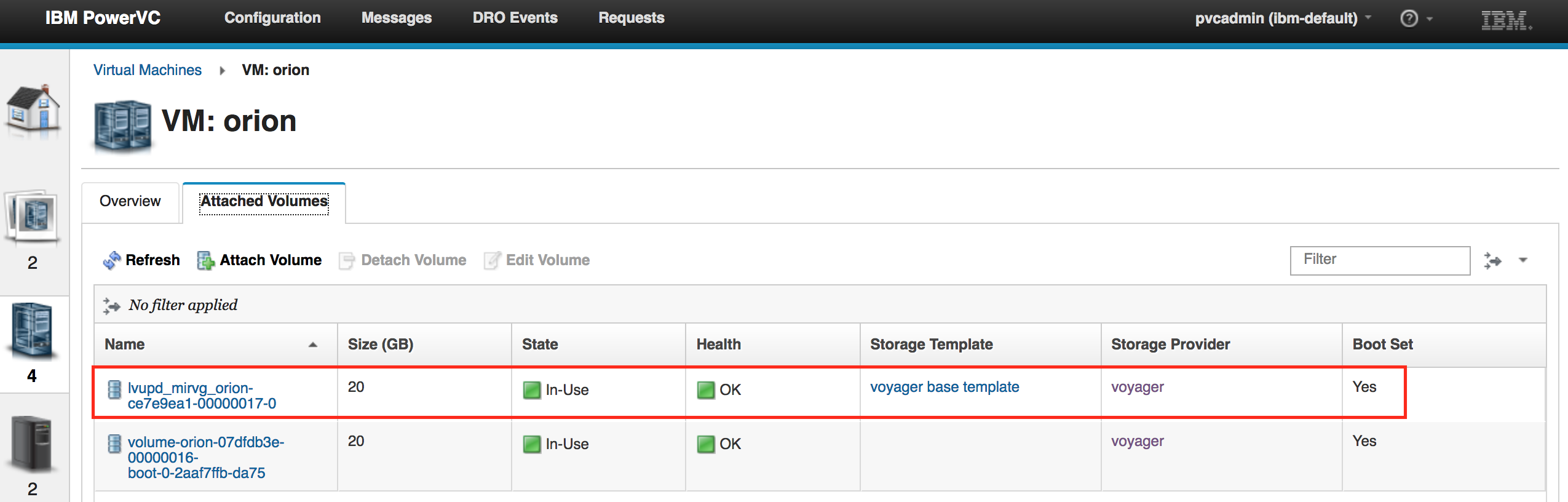Open the DRO Events menu
The image size is (1568, 502).
click(x=515, y=18)
